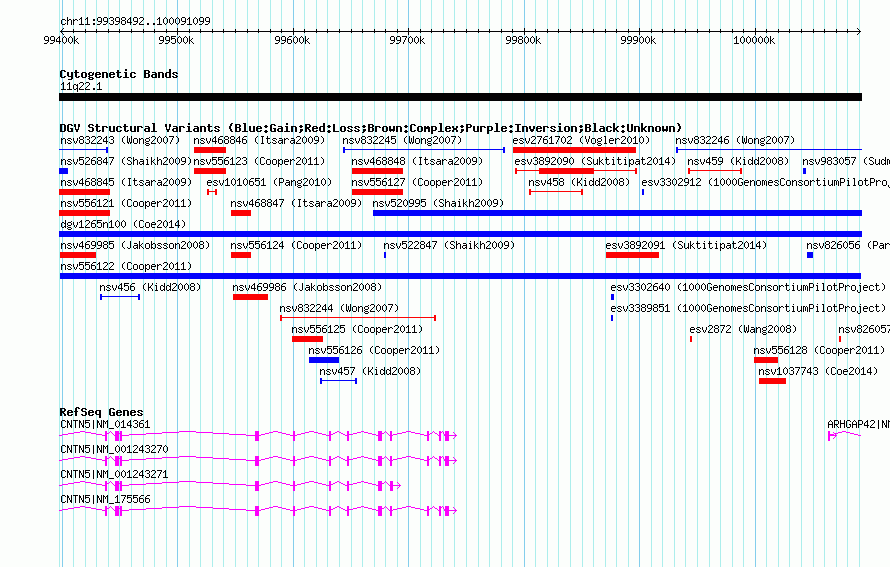Click nsv468847 (Itsara2009) variant label
This screenshot has width=890, height=567.
click(296, 203)
